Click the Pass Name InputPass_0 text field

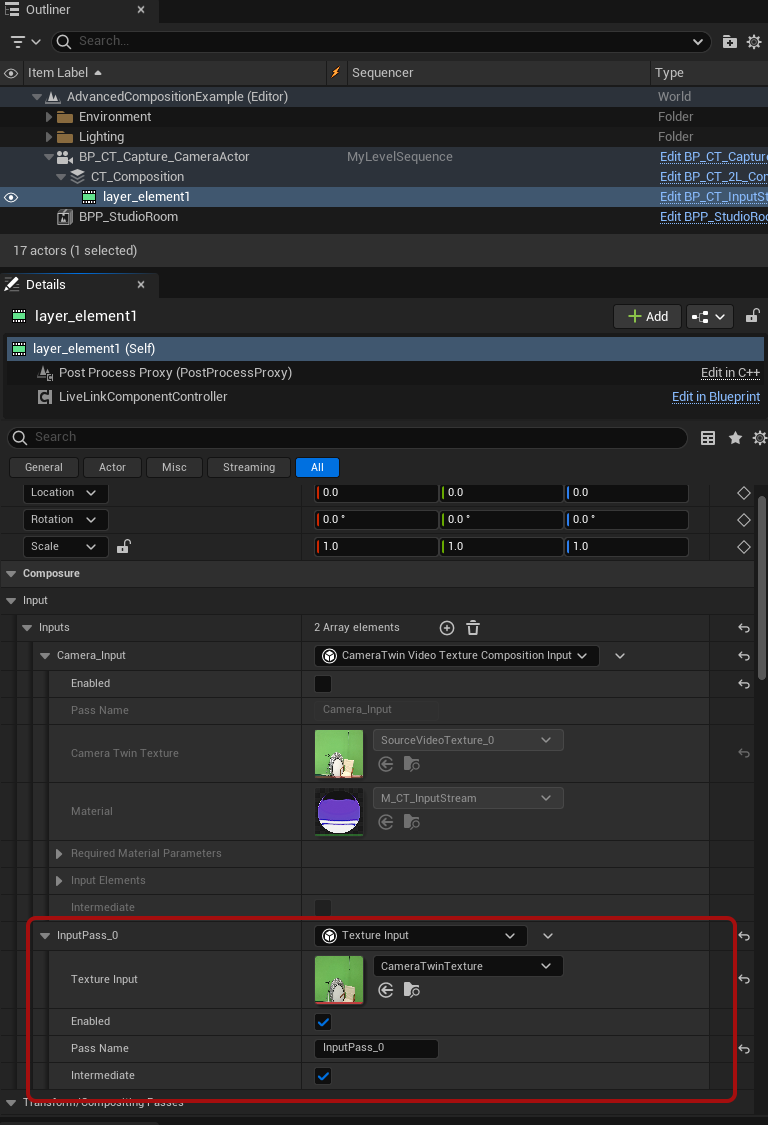pos(376,1048)
